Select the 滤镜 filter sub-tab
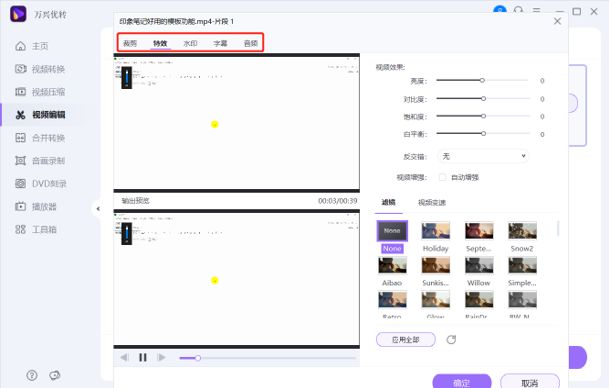The image size is (609, 388). [388, 202]
